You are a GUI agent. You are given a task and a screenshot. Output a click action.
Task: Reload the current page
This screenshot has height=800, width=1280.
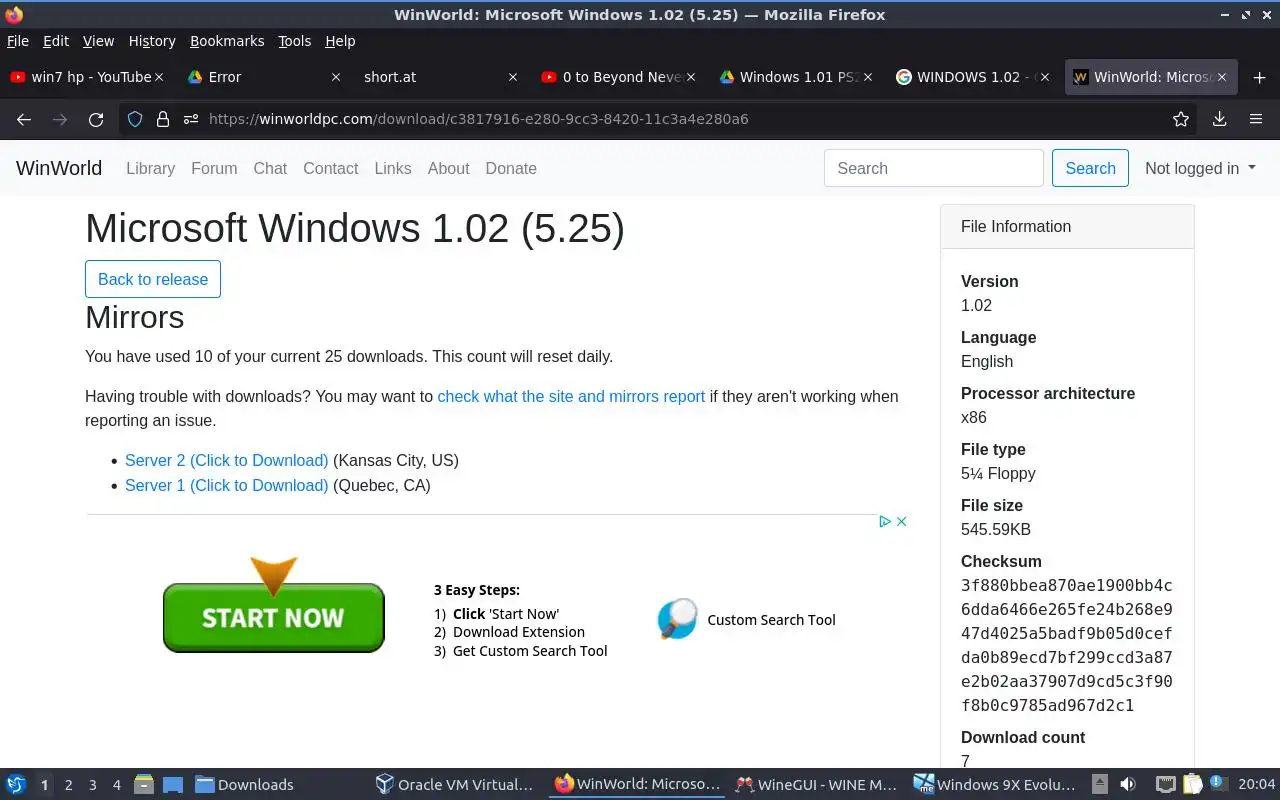(x=96, y=119)
